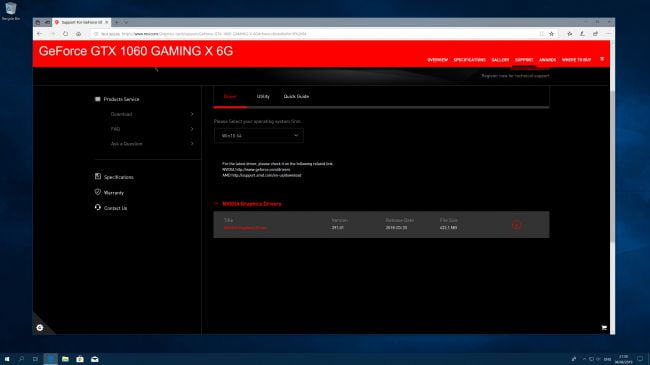Click the set tabs aside icon

[x=47, y=22]
